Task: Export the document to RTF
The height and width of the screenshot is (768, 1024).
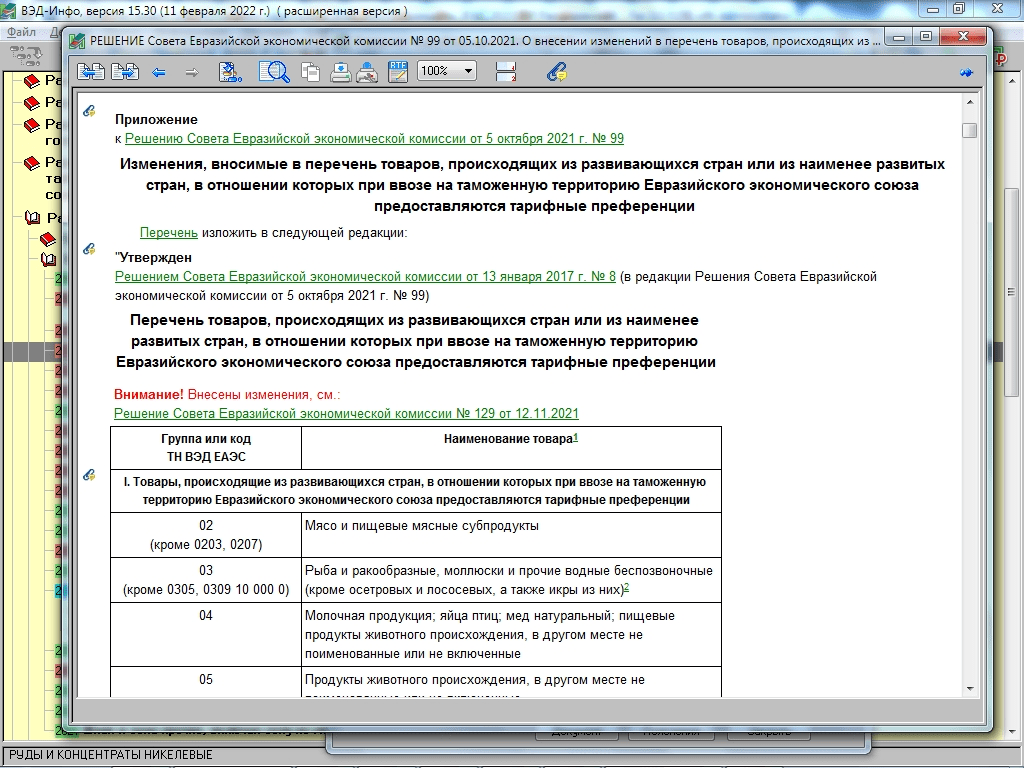Action: click(398, 71)
